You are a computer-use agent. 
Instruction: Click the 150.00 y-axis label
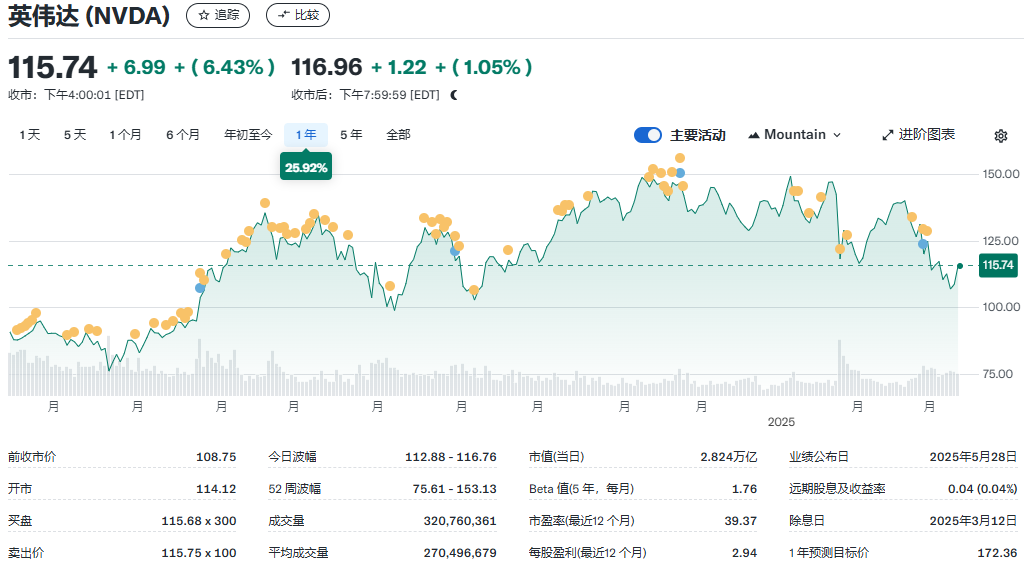tap(1001, 174)
